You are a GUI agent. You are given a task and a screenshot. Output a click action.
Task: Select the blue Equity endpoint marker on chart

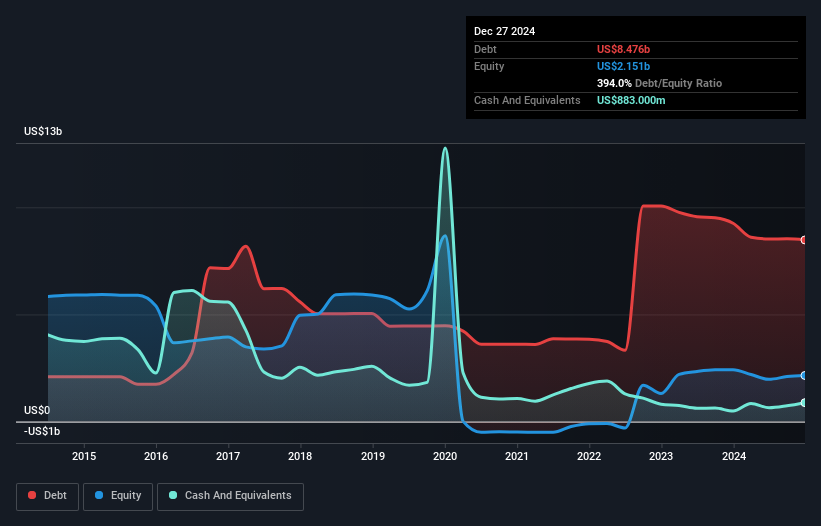coord(804,376)
